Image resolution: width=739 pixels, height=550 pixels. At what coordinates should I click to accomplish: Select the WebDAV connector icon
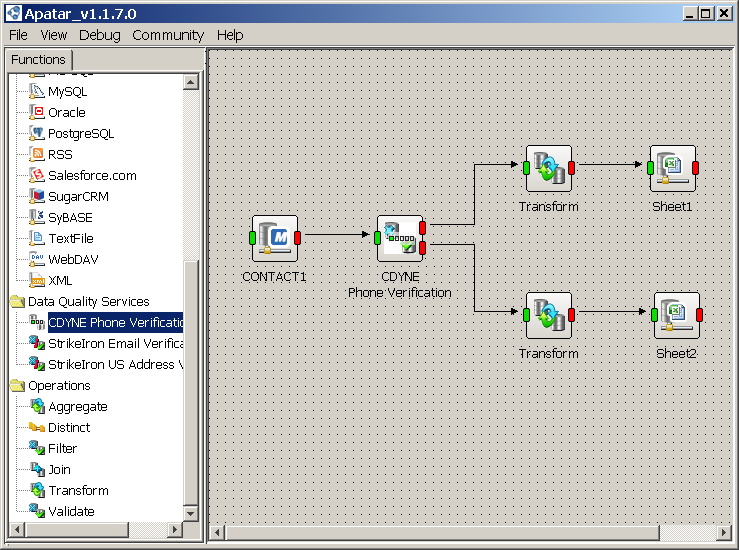tap(37, 259)
